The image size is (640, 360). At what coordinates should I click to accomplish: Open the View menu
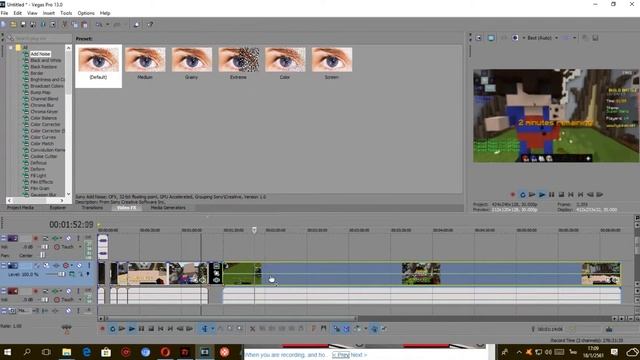point(32,13)
